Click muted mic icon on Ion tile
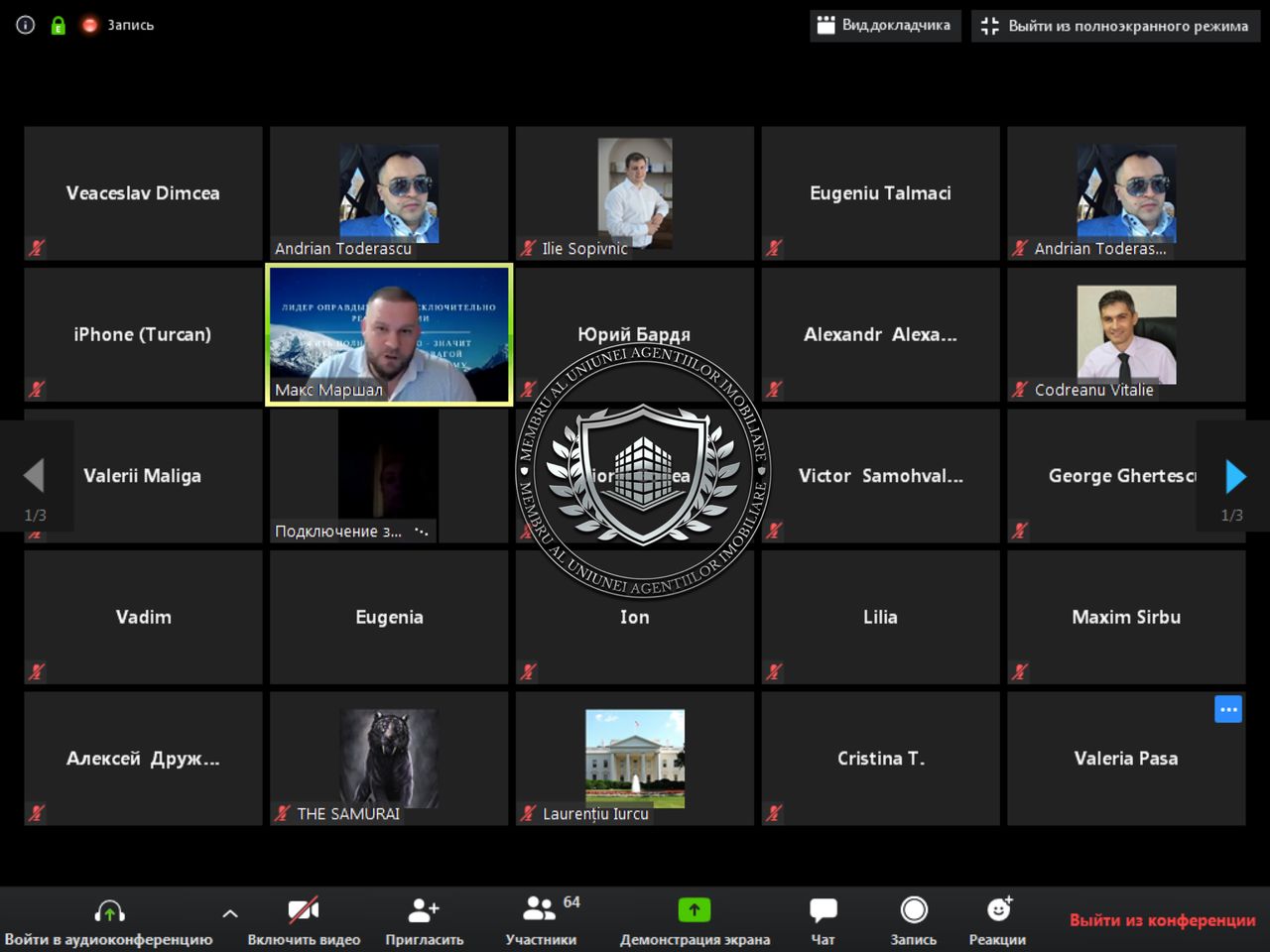 [x=528, y=671]
